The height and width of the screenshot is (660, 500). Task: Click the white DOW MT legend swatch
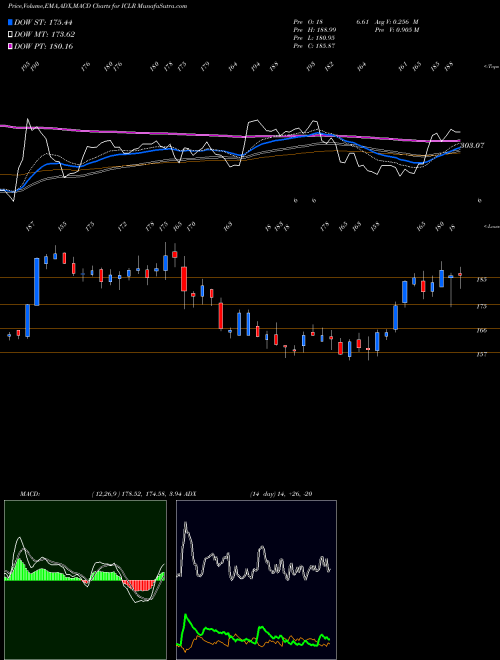coord(11,34)
